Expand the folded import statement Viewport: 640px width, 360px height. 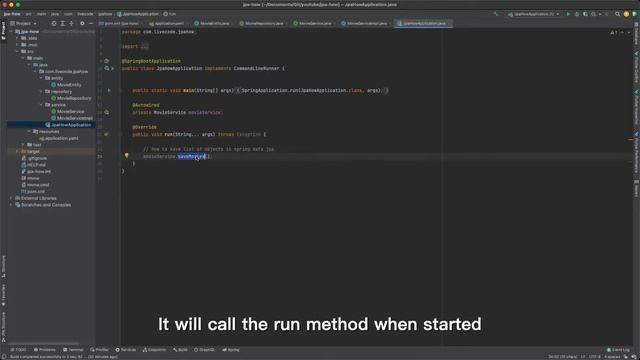tap(144, 47)
